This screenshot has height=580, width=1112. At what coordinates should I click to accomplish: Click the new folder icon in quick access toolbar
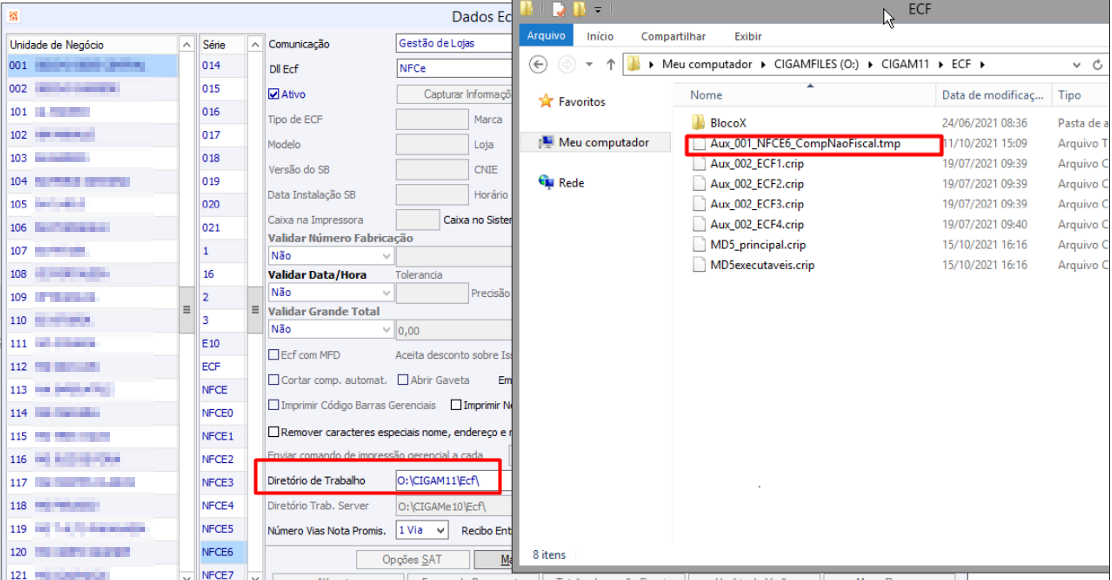coord(579,9)
